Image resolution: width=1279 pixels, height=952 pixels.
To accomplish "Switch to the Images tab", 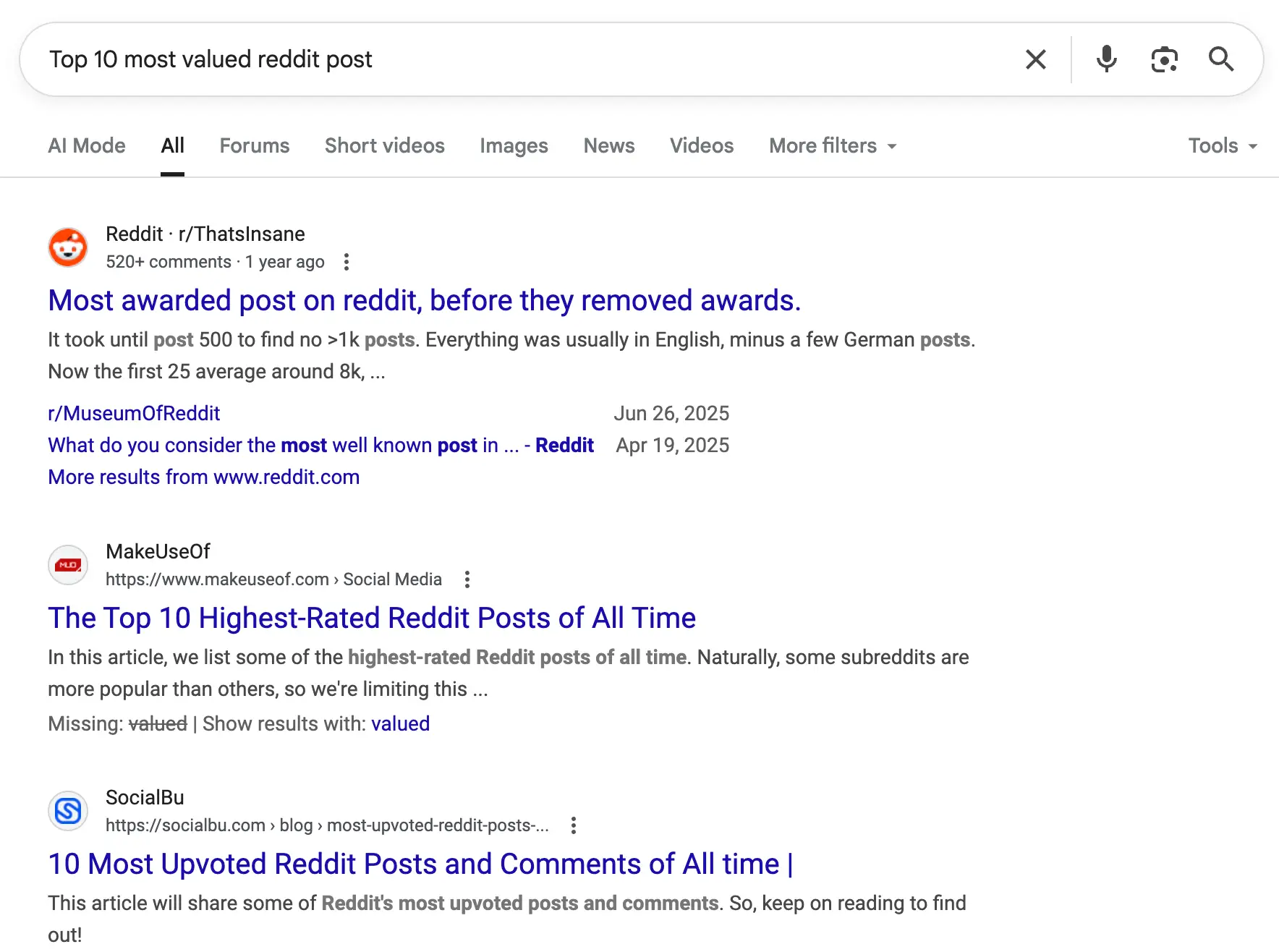I will coord(514,146).
